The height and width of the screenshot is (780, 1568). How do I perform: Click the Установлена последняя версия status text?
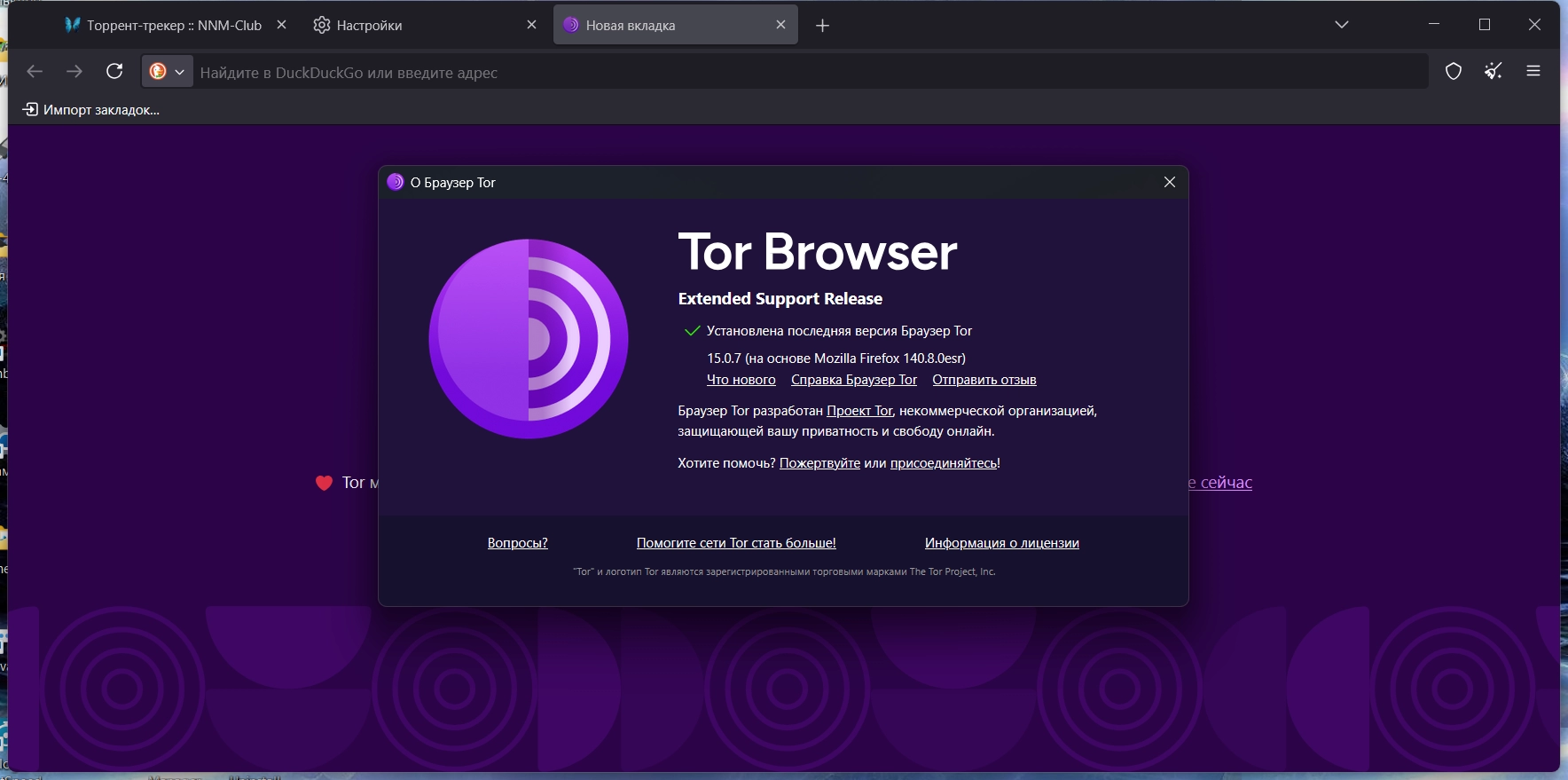click(839, 331)
